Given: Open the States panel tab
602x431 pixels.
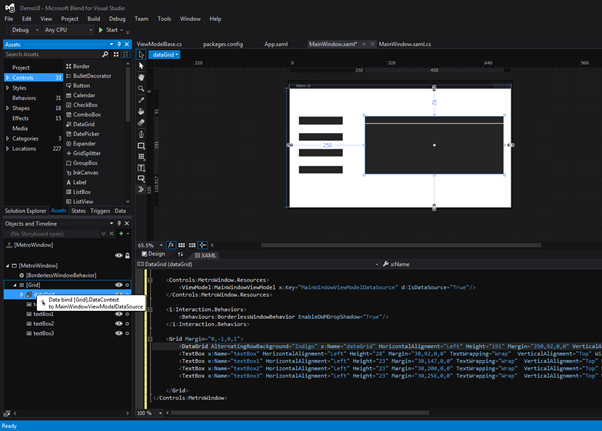Looking at the screenshot, I should click(x=79, y=211).
